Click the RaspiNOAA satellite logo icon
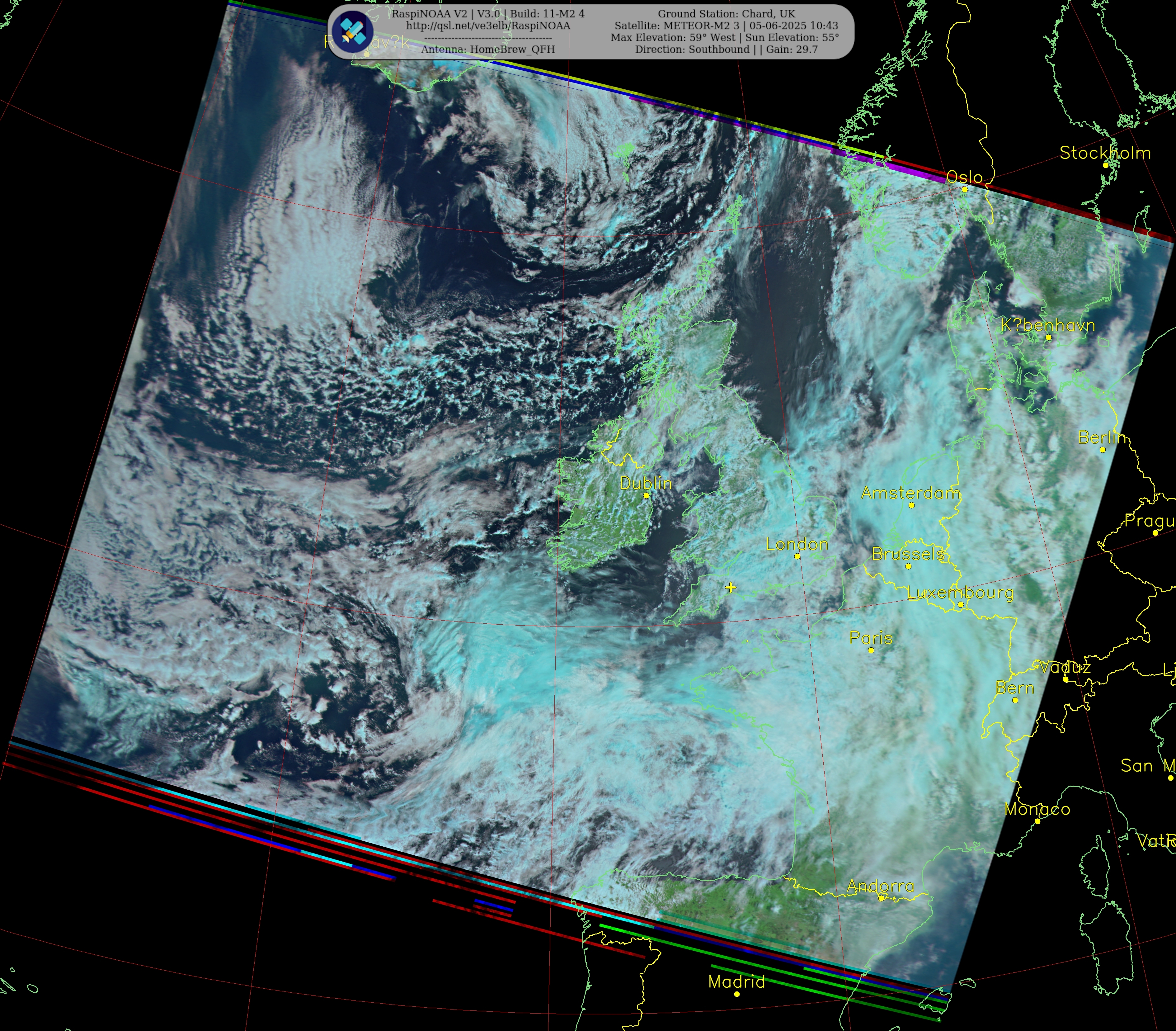 [x=353, y=31]
